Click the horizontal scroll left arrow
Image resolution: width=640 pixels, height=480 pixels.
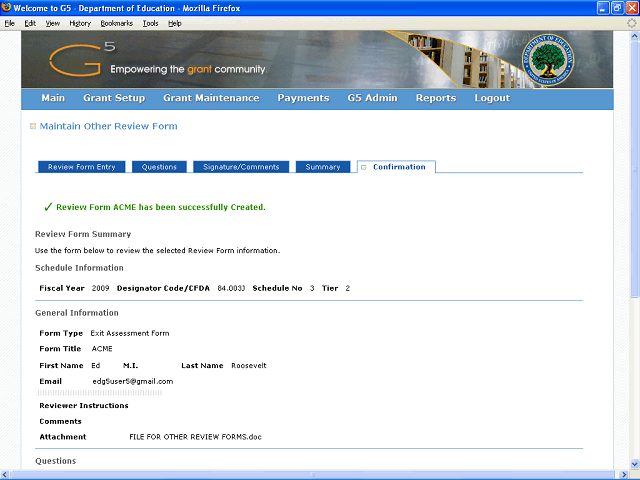tap(4, 475)
